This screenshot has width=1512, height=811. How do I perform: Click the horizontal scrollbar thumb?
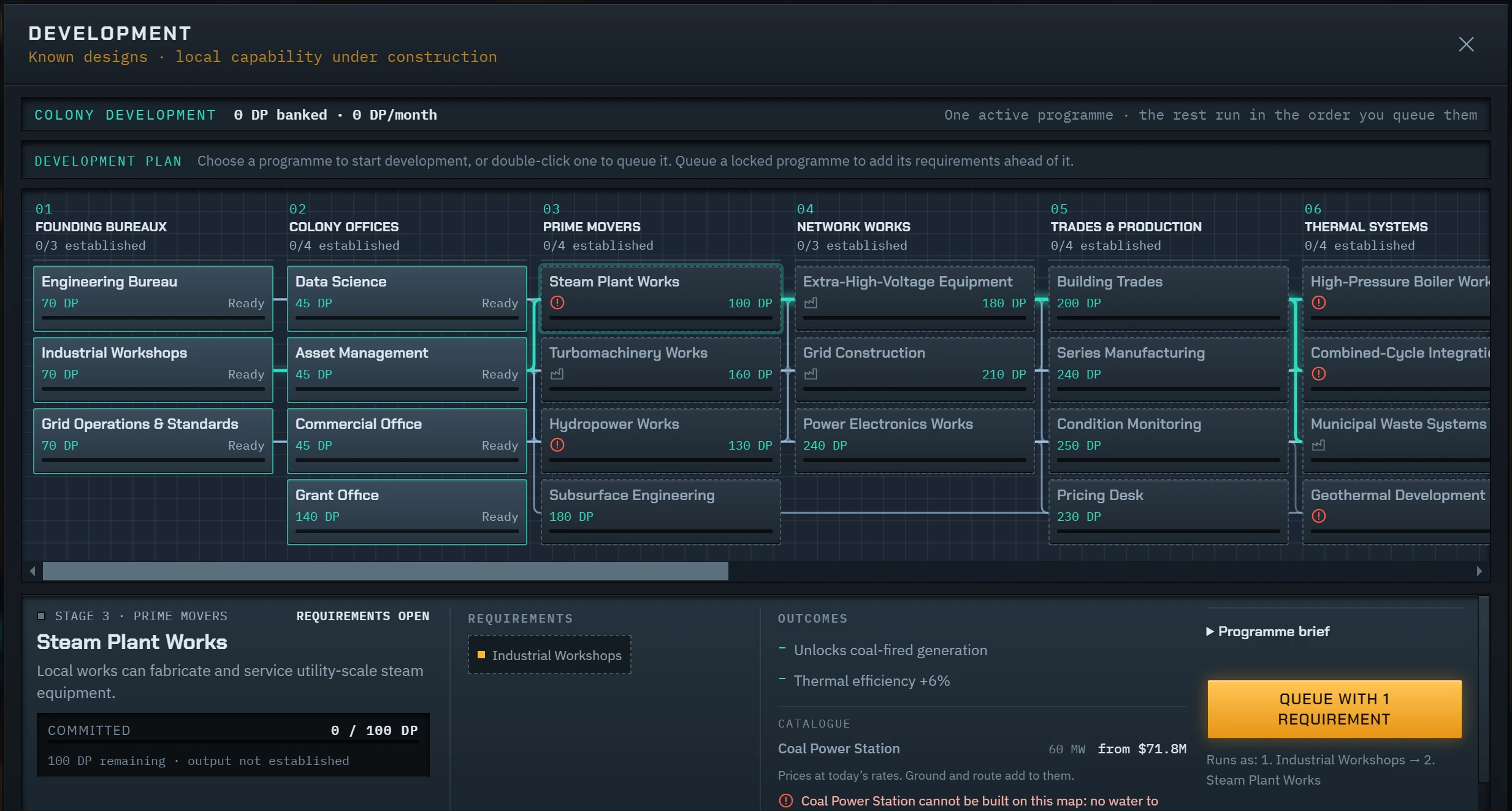pos(385,571)
